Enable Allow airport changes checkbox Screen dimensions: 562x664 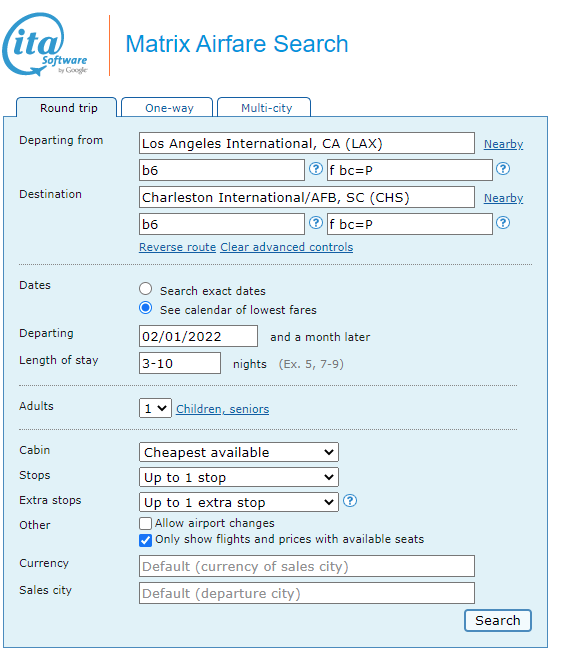[145, 523]
